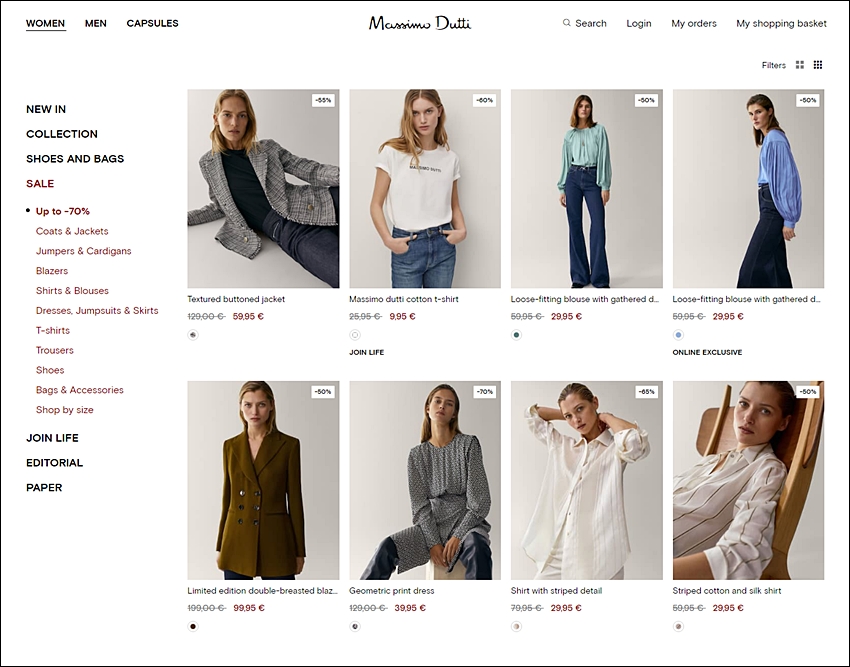Screen dimensions: 850x667
Task: Open the Shoes sale category
Action: tap(50, 370)
